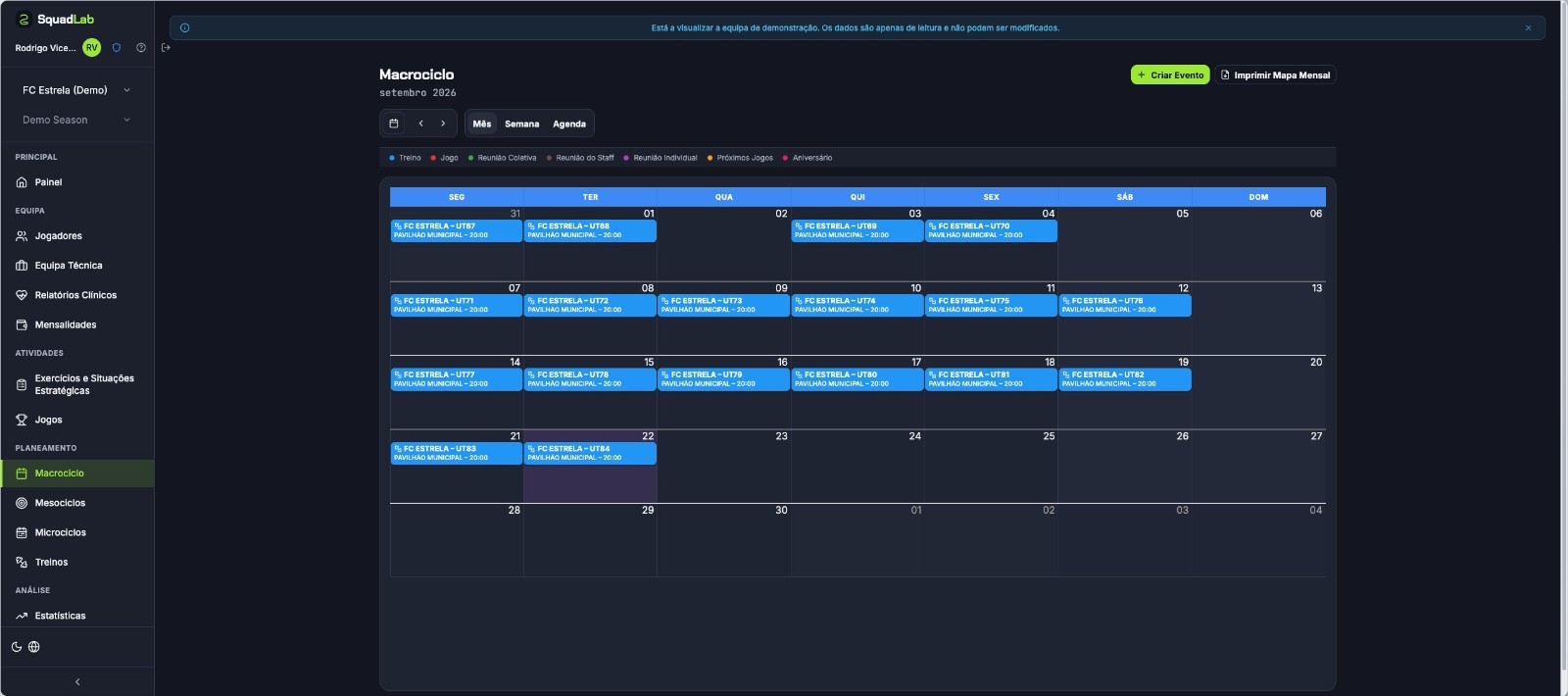Click the Treinos tactics icon

tap(22, 562)
